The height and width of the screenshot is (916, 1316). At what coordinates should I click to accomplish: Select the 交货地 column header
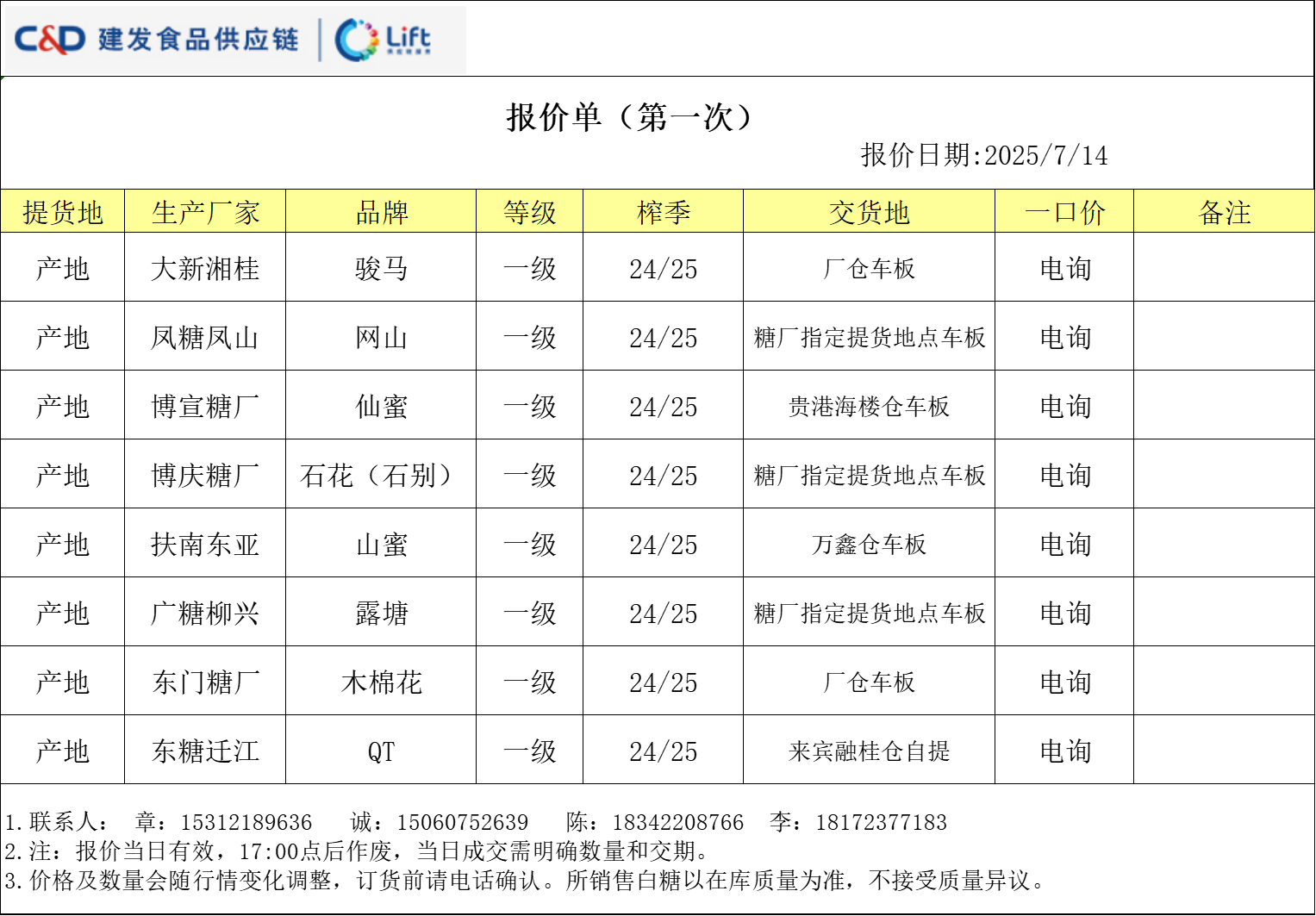[x=869, y=212]
